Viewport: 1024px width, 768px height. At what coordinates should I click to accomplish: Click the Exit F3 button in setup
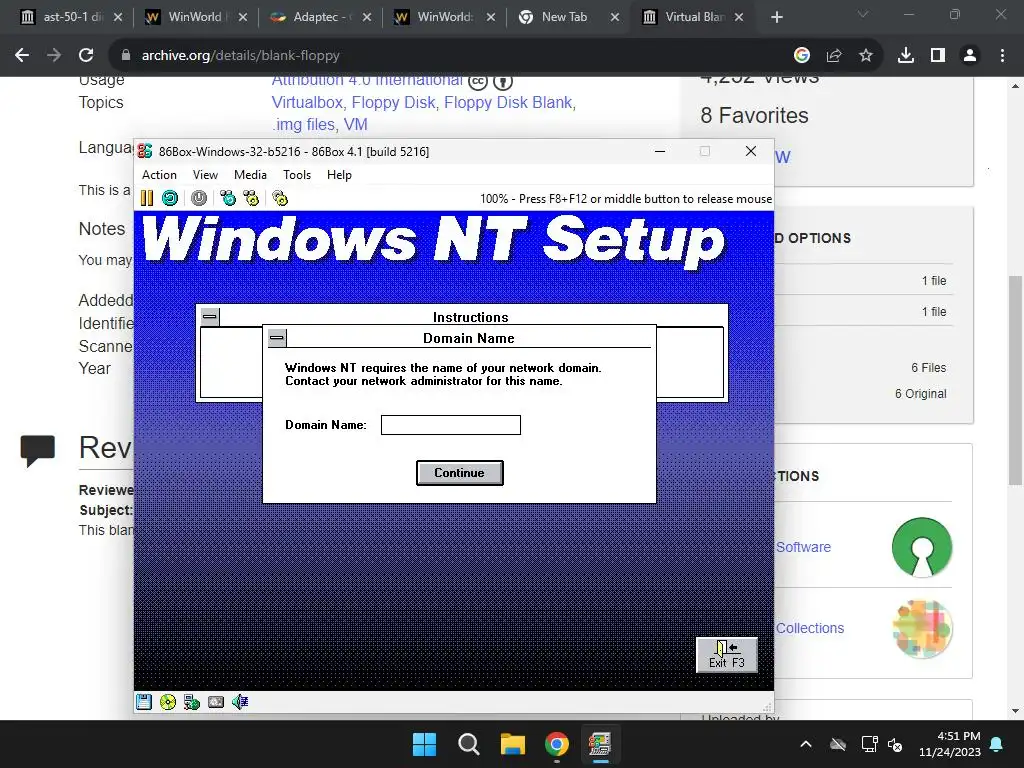click(x=727, y=655)
